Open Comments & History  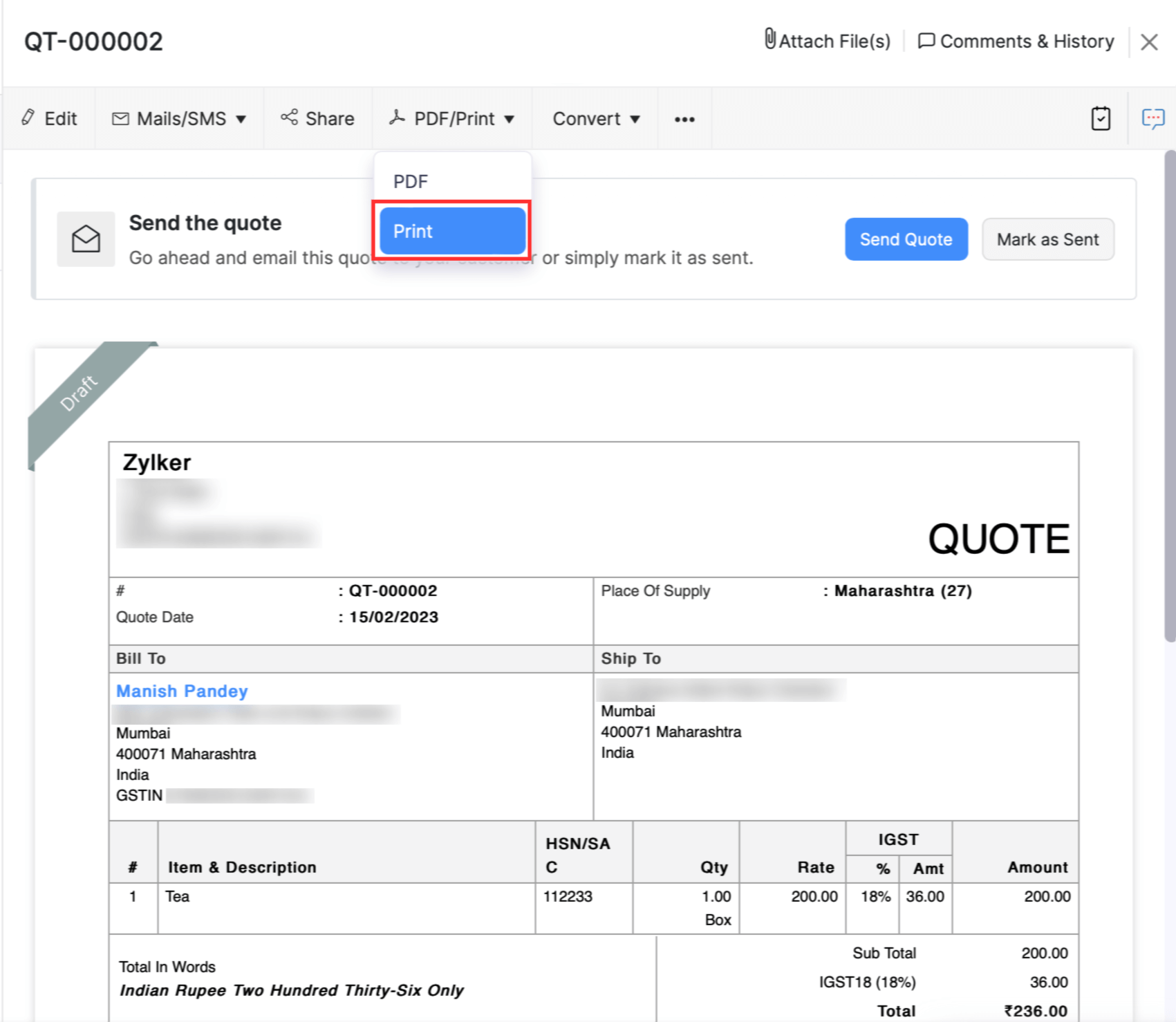tap(1016, 41)
